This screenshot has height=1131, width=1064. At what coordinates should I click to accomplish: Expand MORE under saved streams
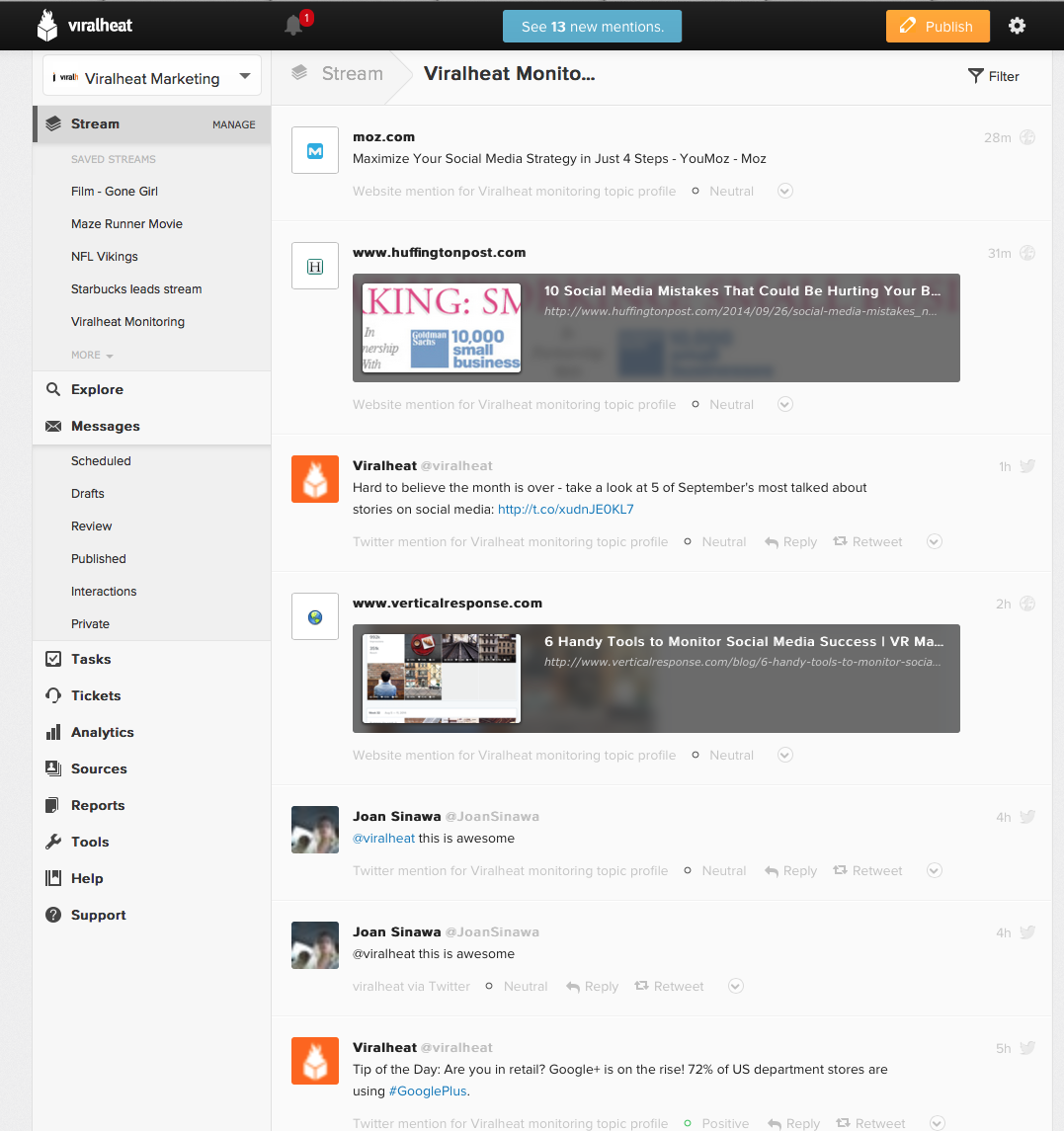[92, 355]
